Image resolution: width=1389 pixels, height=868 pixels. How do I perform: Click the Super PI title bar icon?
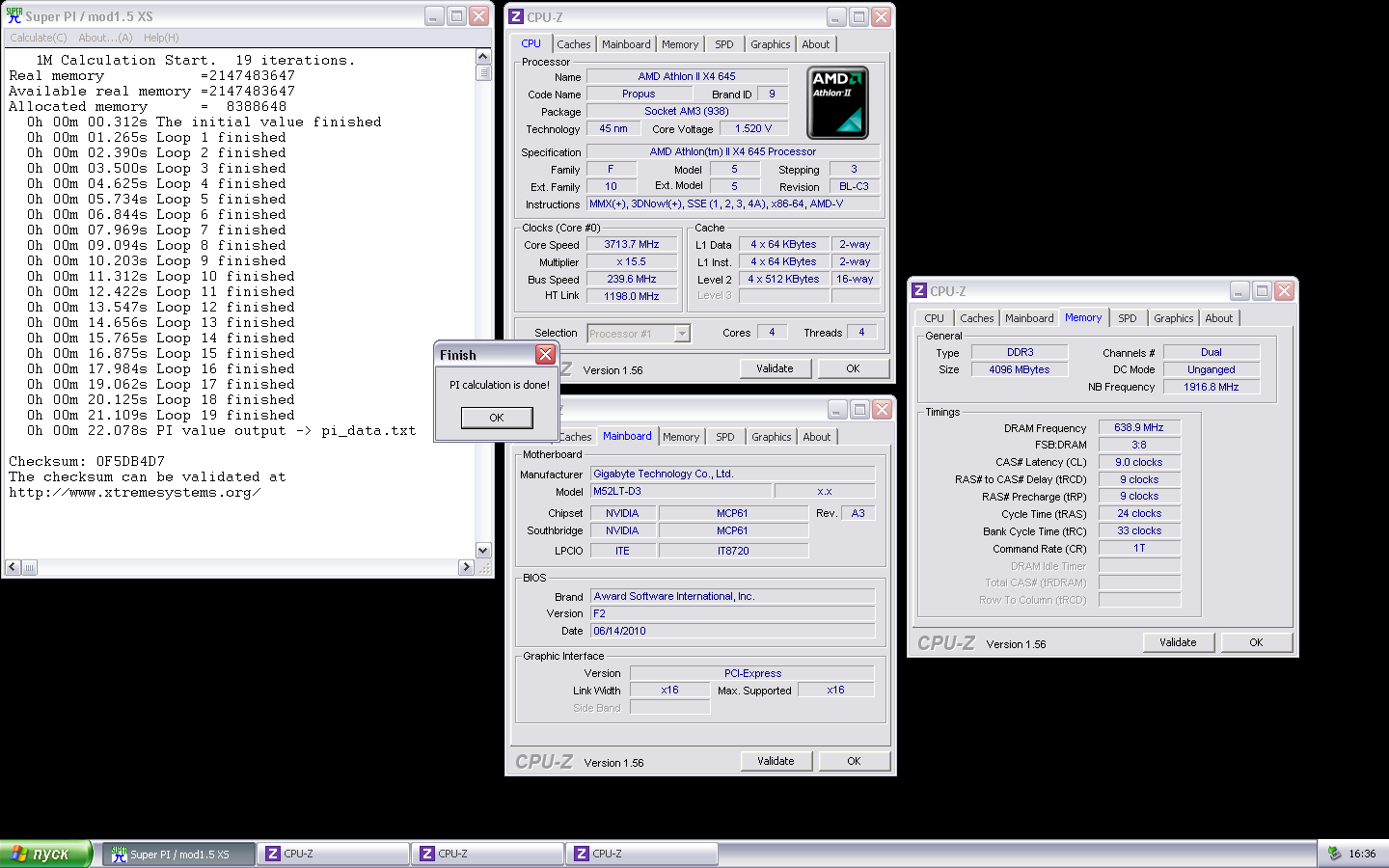click(x=14, y=15)
